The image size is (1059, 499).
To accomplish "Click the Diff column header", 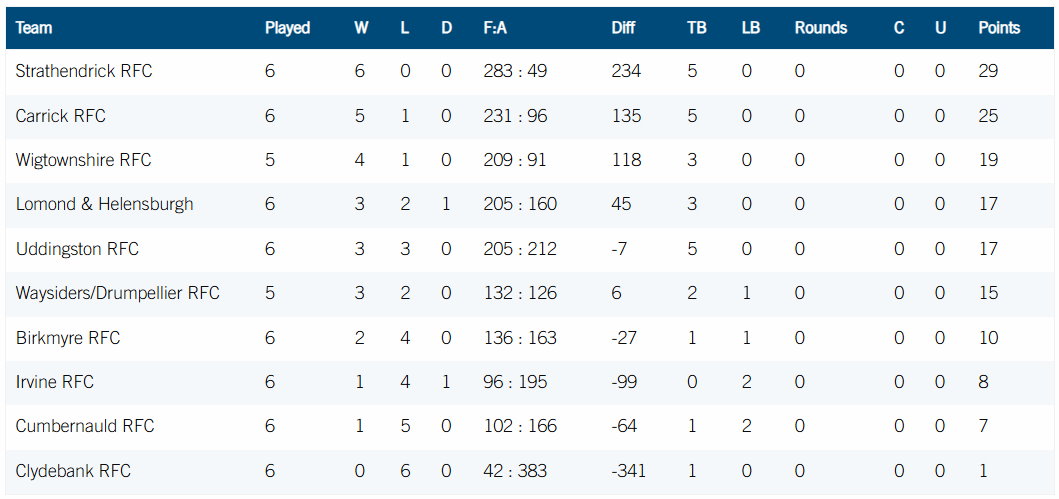I will [623, 28].
